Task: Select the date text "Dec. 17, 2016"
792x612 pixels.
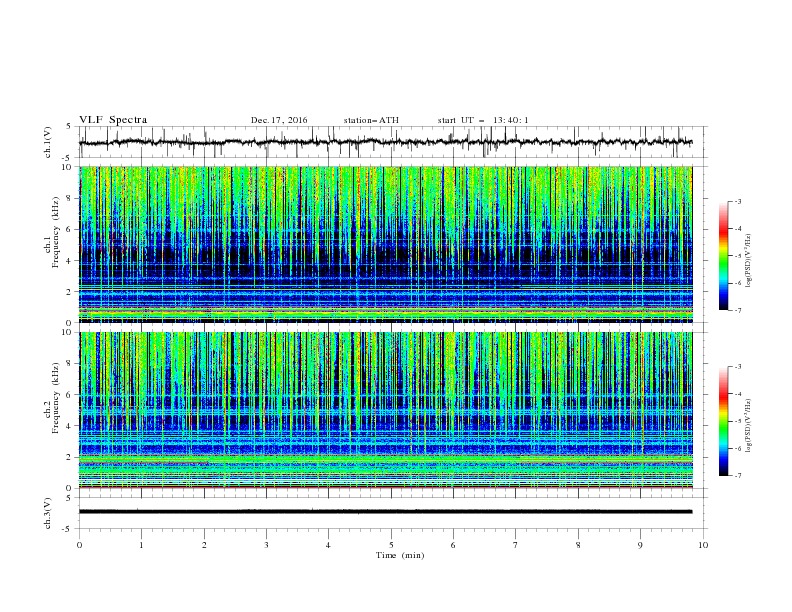Action: pos(279,120)
